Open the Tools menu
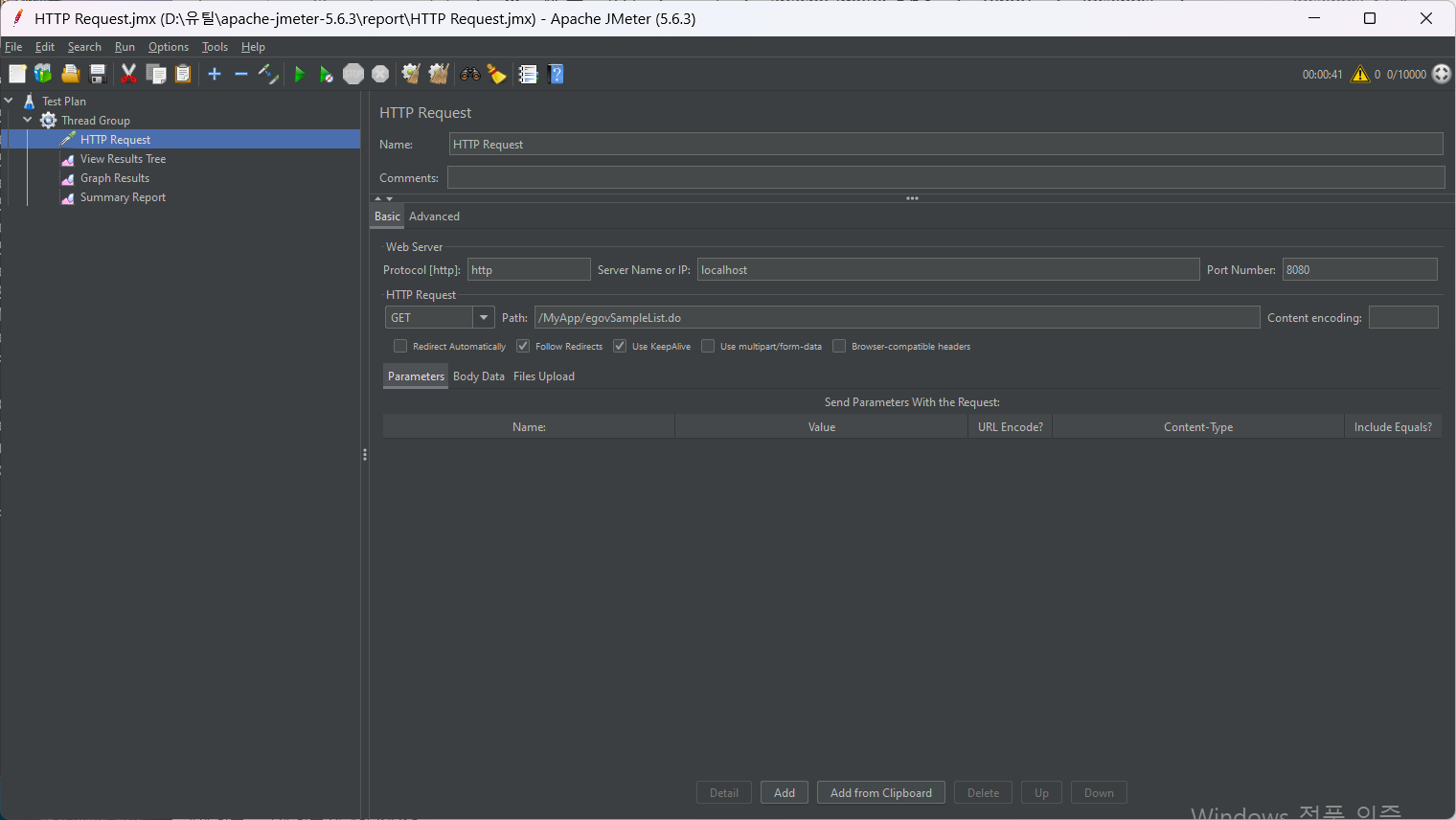The width and height of the screenshot is (1456, 820). coord(215,47)
